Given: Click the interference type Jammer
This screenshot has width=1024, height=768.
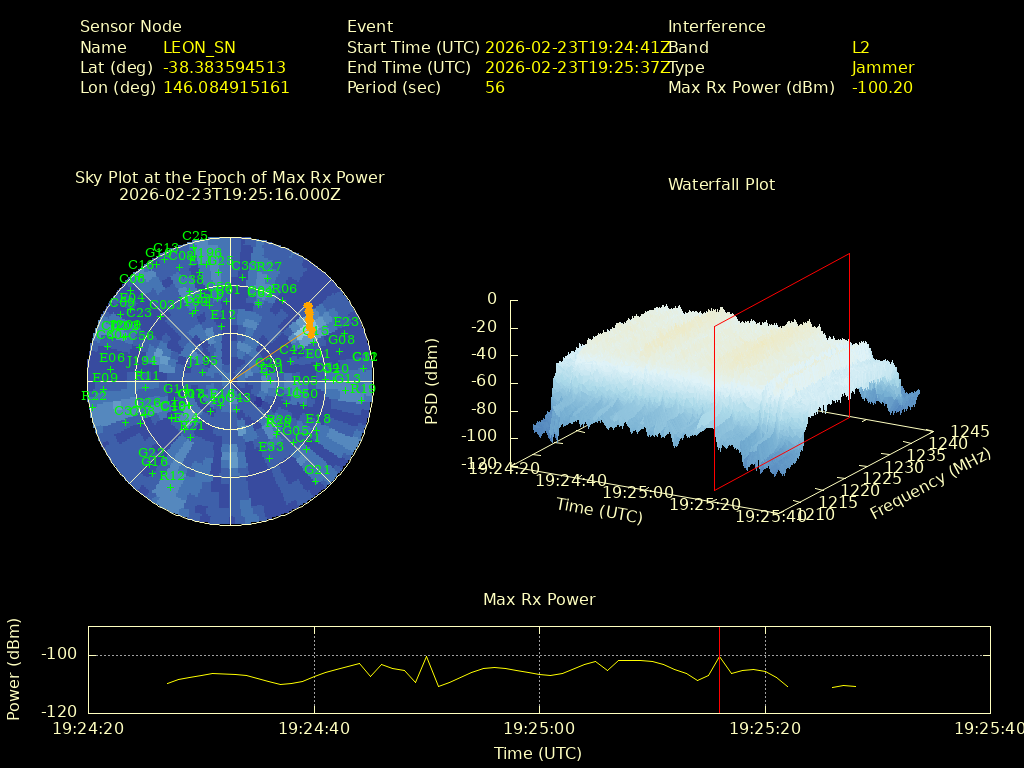Looking at the screenshot, I should 882,67.
